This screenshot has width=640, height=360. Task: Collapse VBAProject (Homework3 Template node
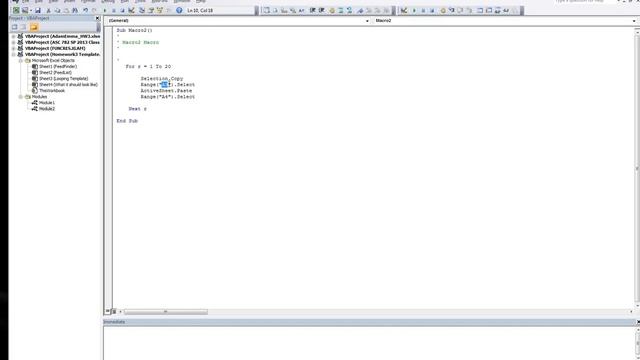click(13, 54)
